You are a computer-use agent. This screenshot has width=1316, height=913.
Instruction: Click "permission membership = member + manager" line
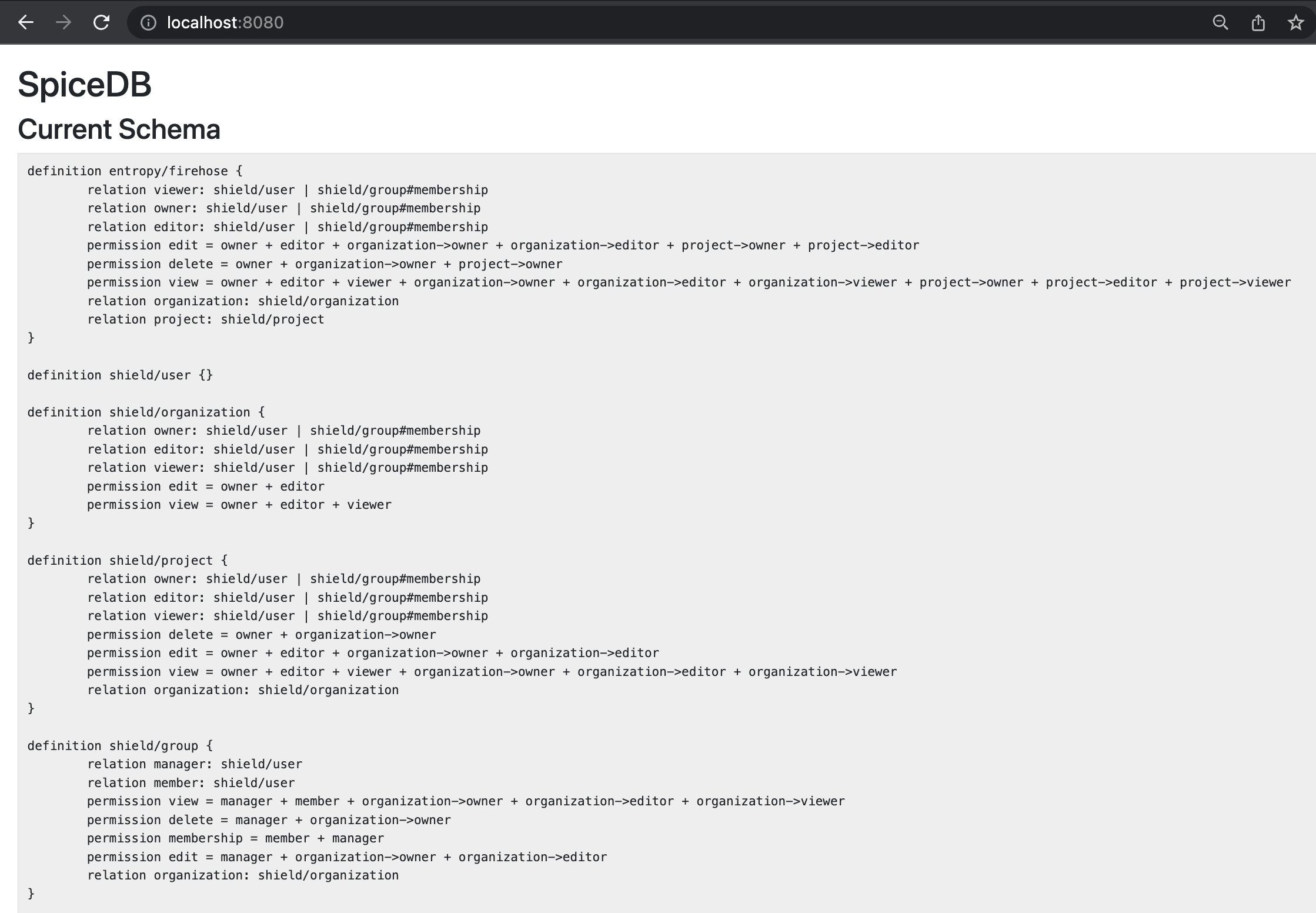click(235, 838)
